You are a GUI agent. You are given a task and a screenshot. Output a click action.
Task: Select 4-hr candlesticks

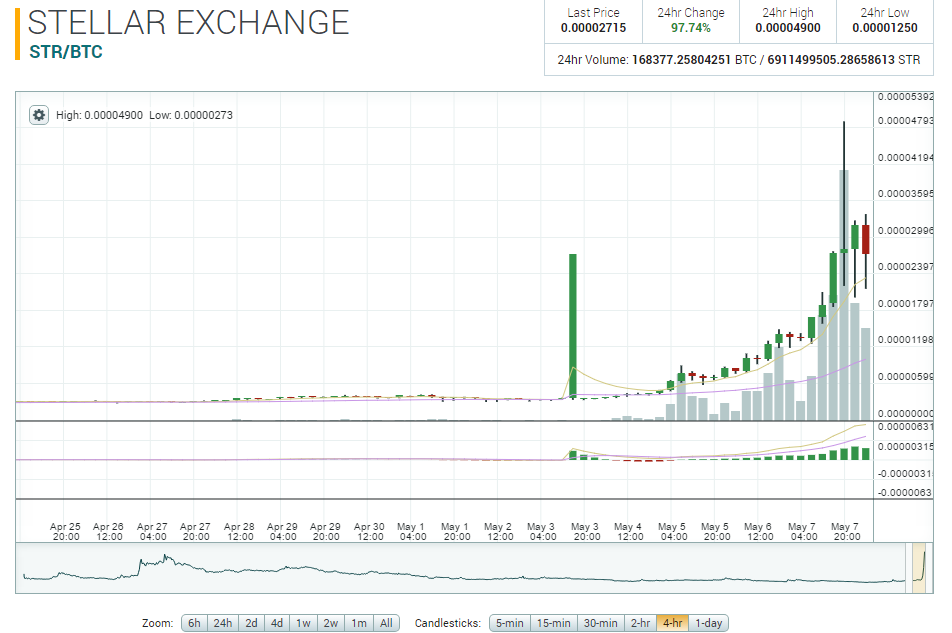click(x=673, y=623)
